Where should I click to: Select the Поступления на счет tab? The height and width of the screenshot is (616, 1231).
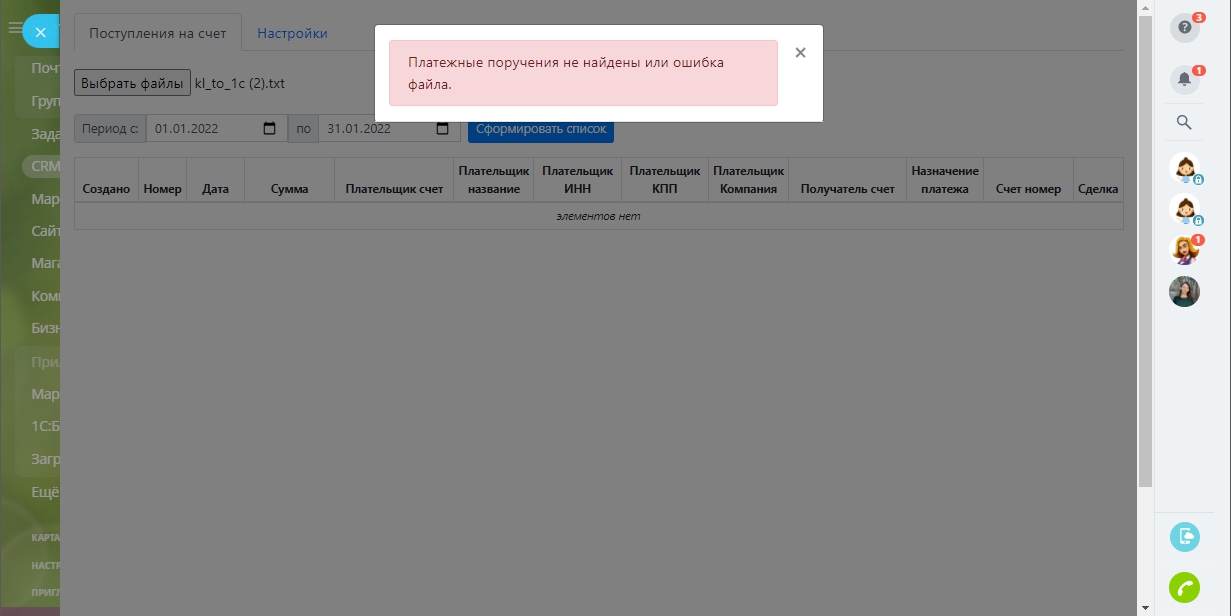(158, 33)
